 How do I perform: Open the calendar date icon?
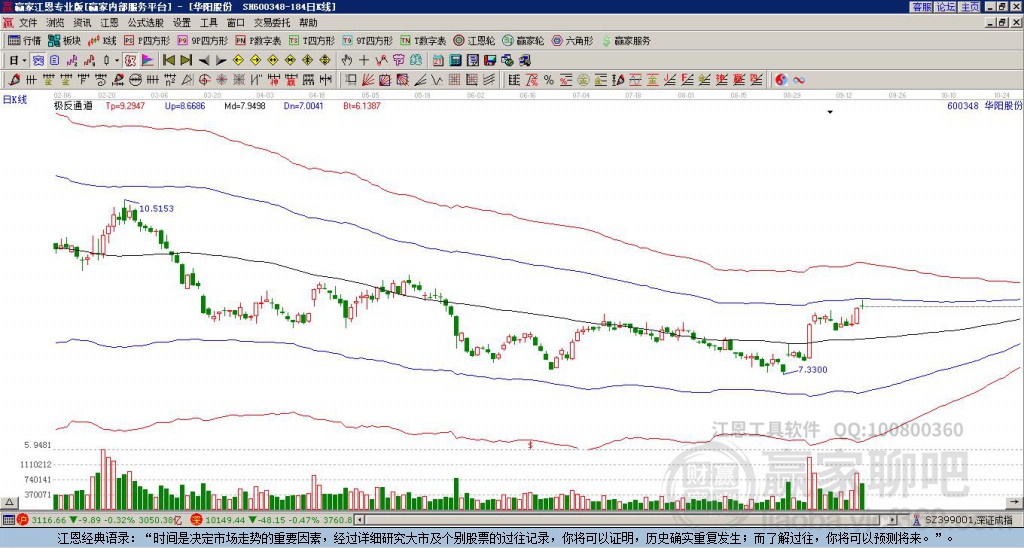(x=438, y=61)
